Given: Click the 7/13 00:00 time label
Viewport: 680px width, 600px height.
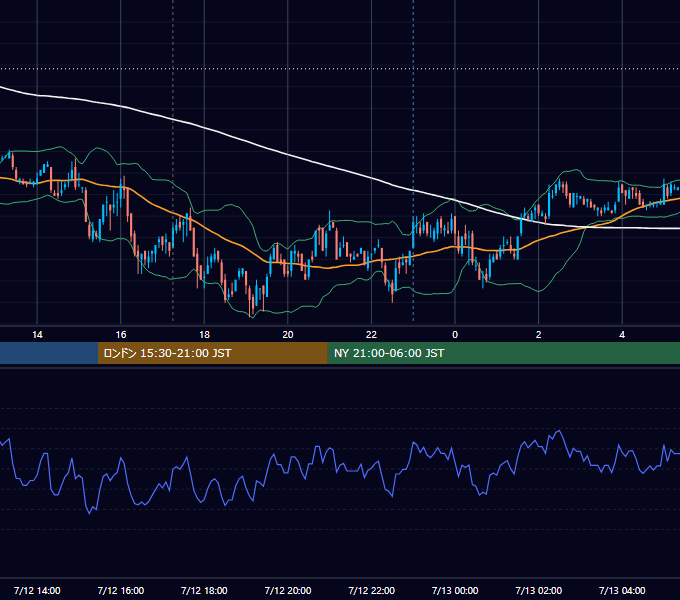Looking at the screenshot, I should pos(455,590).
